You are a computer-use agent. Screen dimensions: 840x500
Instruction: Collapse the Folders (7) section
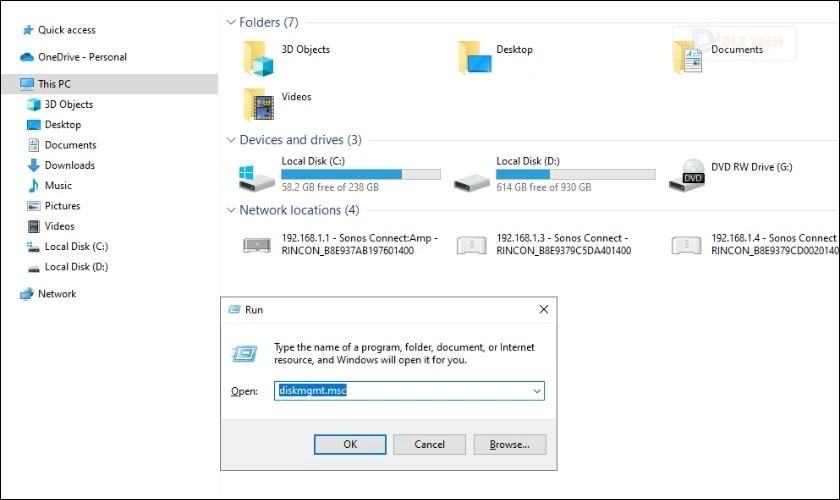click(231, 22)
